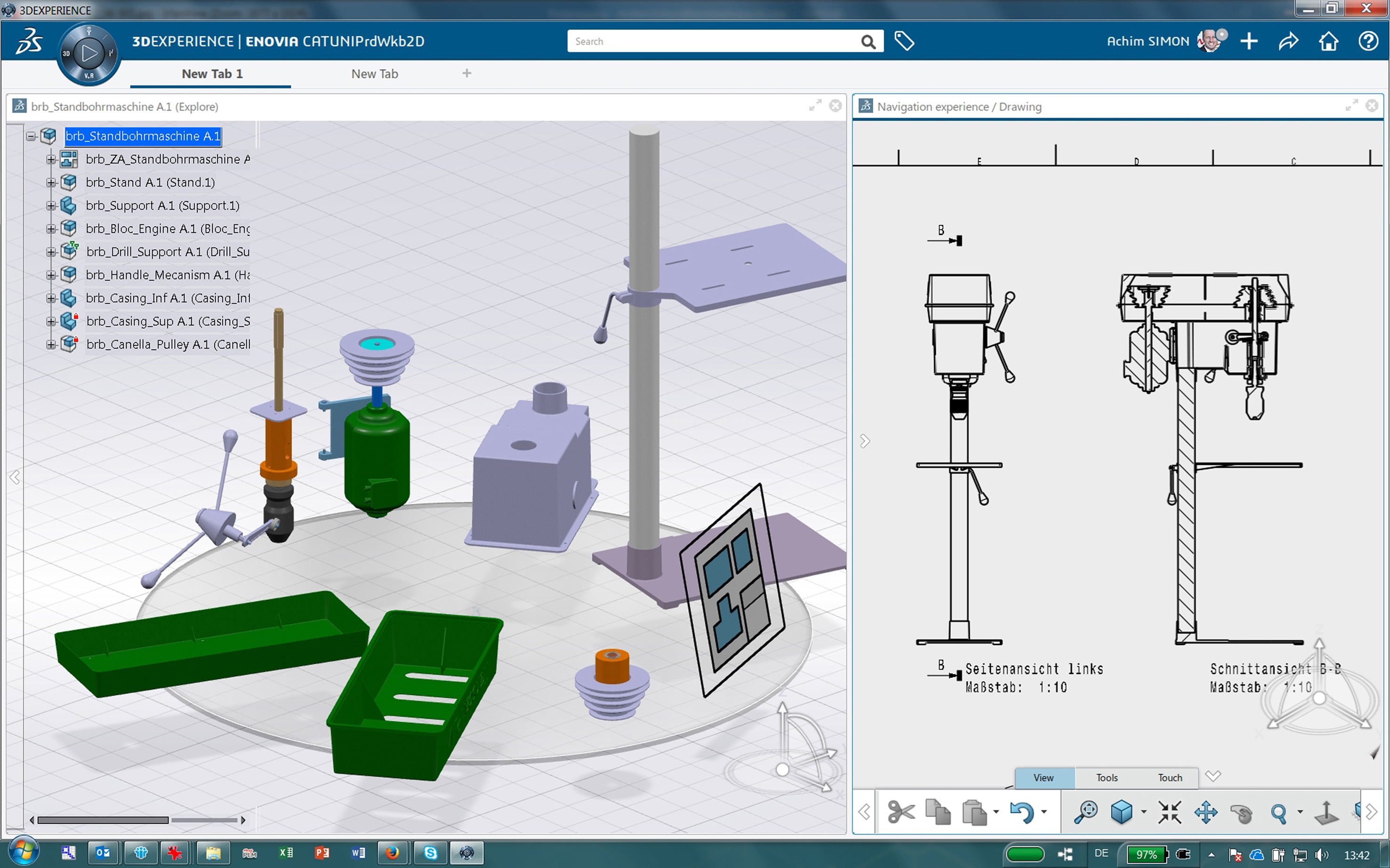
Task: Open the Zoom tool dropdown arrow
Action: 1300,812
